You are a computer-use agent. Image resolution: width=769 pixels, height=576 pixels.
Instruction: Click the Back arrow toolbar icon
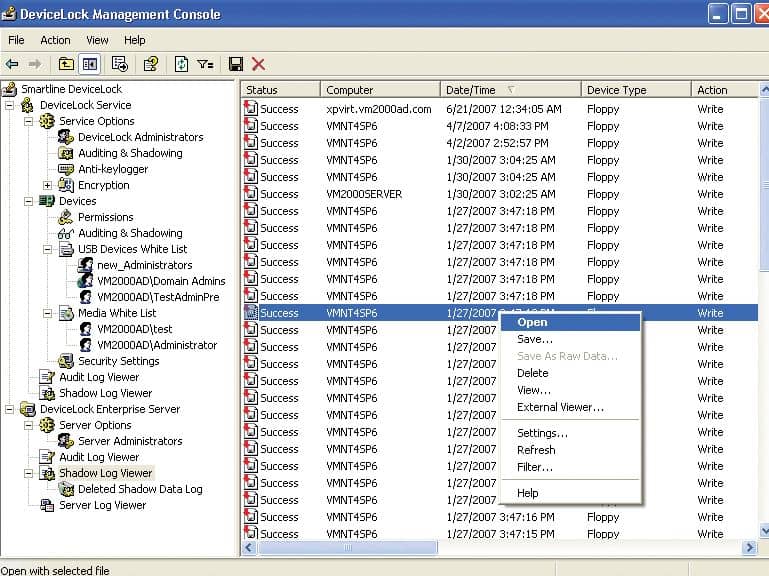12,64
